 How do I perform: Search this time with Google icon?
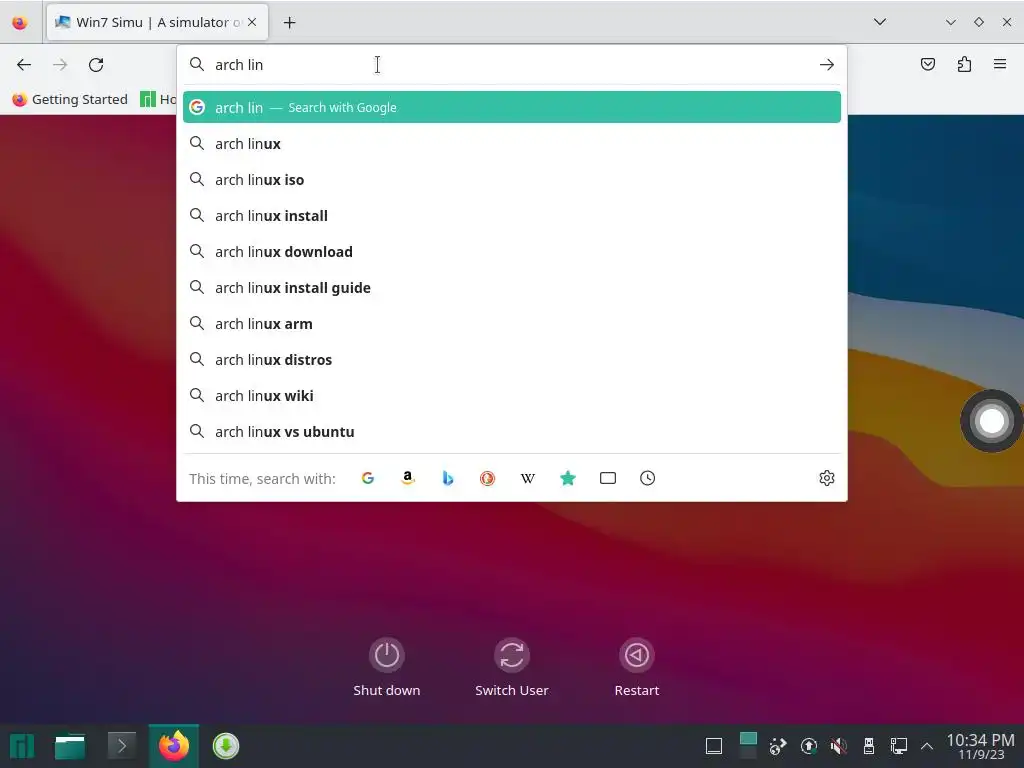tap(368, 478)
